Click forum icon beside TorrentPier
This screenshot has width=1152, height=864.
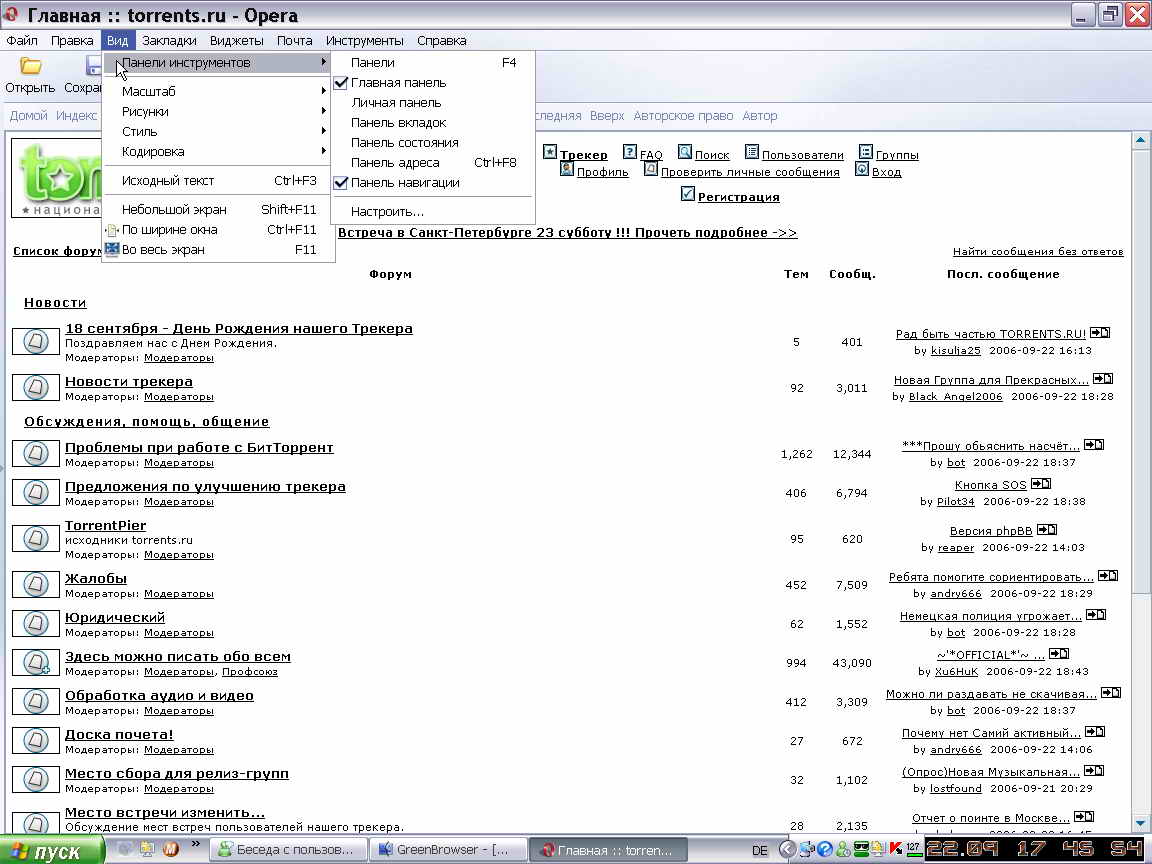point(35,539)
